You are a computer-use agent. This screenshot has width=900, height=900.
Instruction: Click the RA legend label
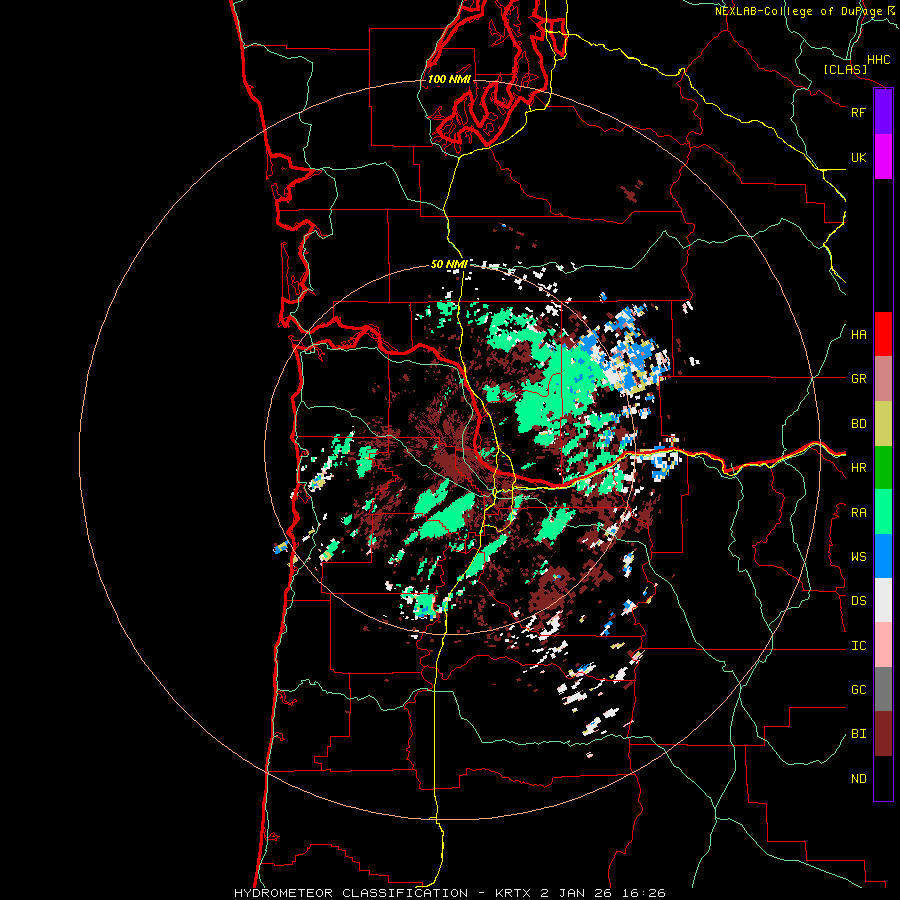pyautogui.click(x=858, y=513)
